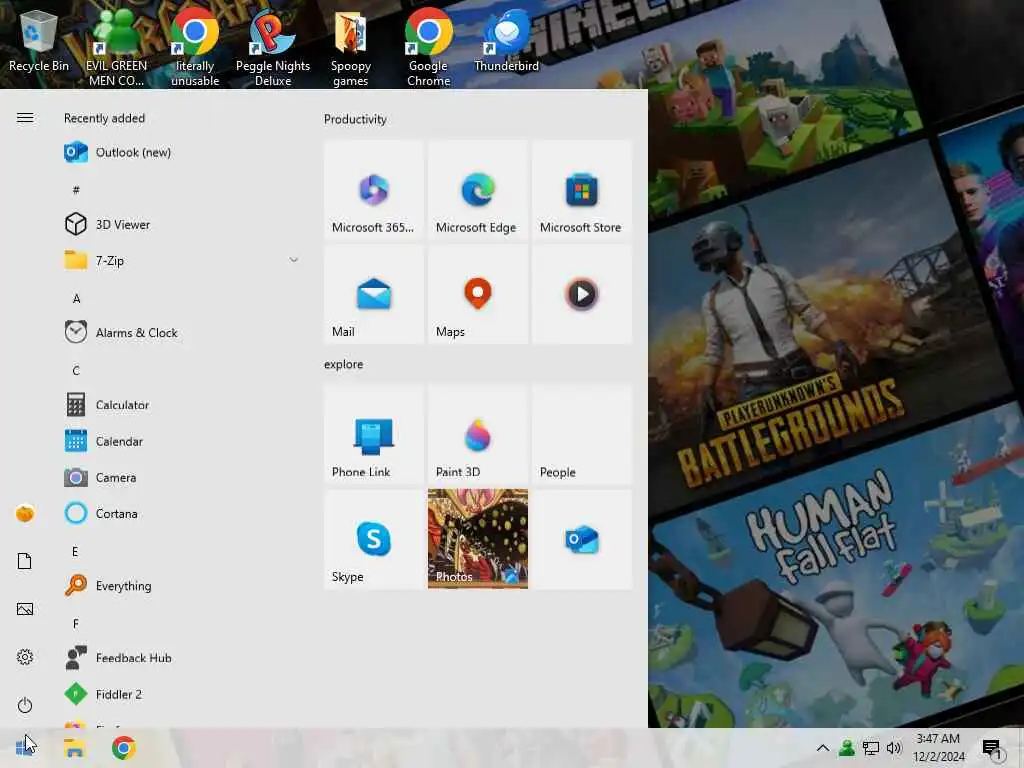The width and height of the screenshot is (1024, 768).
Task: Click the 'explore' tile group header
Action: point(344,364)
